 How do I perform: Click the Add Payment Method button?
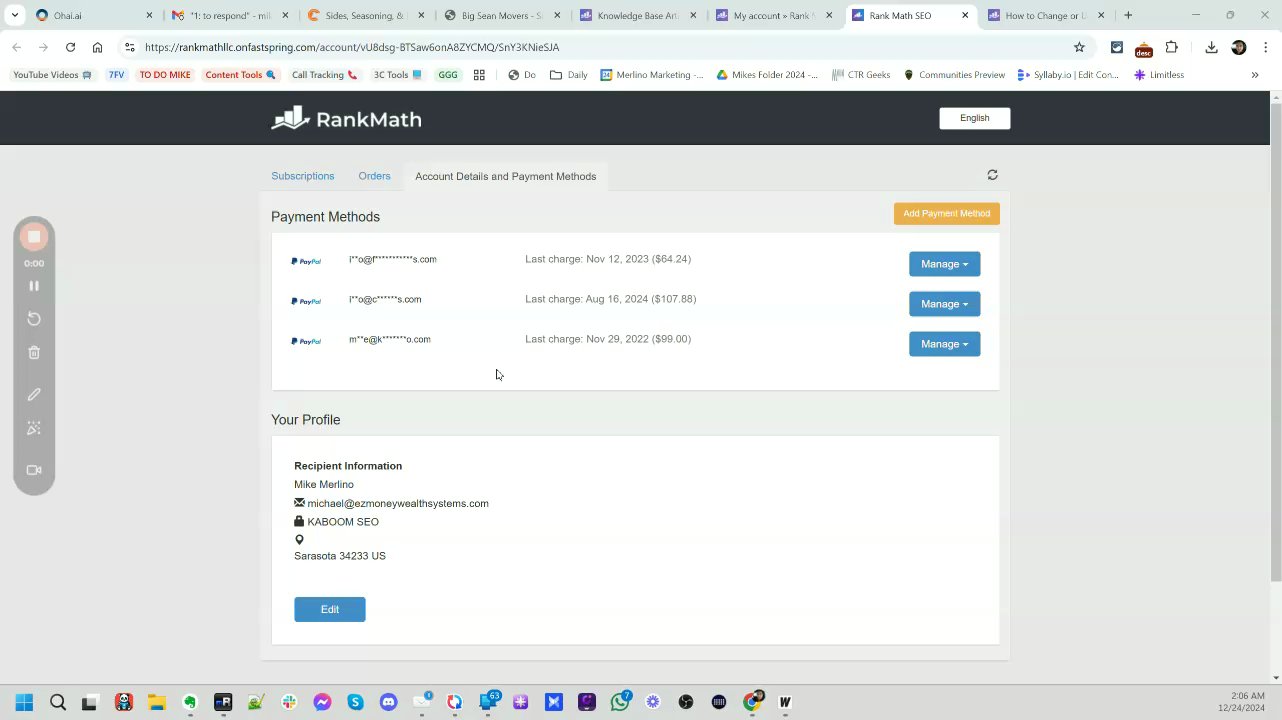946,213
